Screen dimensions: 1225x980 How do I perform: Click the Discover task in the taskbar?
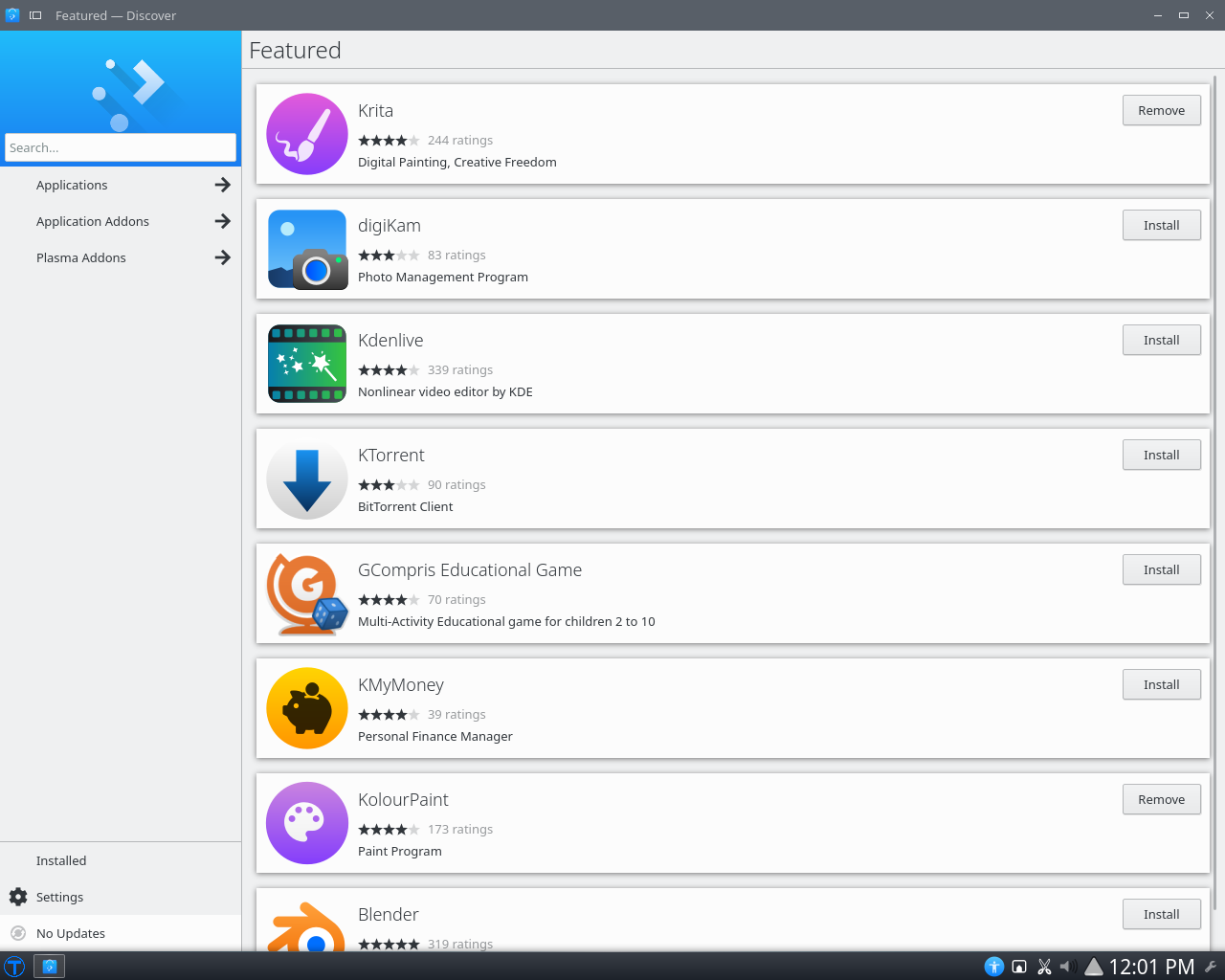click(x=50, y=967)
